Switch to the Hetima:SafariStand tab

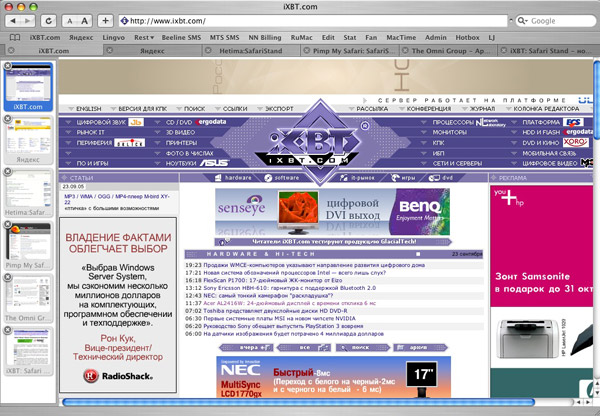(251, 51)
